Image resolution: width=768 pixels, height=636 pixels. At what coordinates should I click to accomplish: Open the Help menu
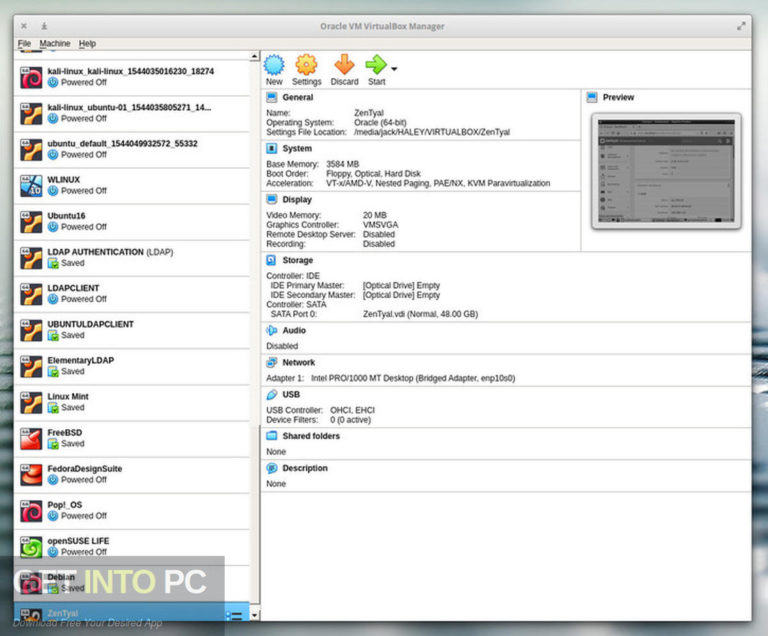[87, 44]
